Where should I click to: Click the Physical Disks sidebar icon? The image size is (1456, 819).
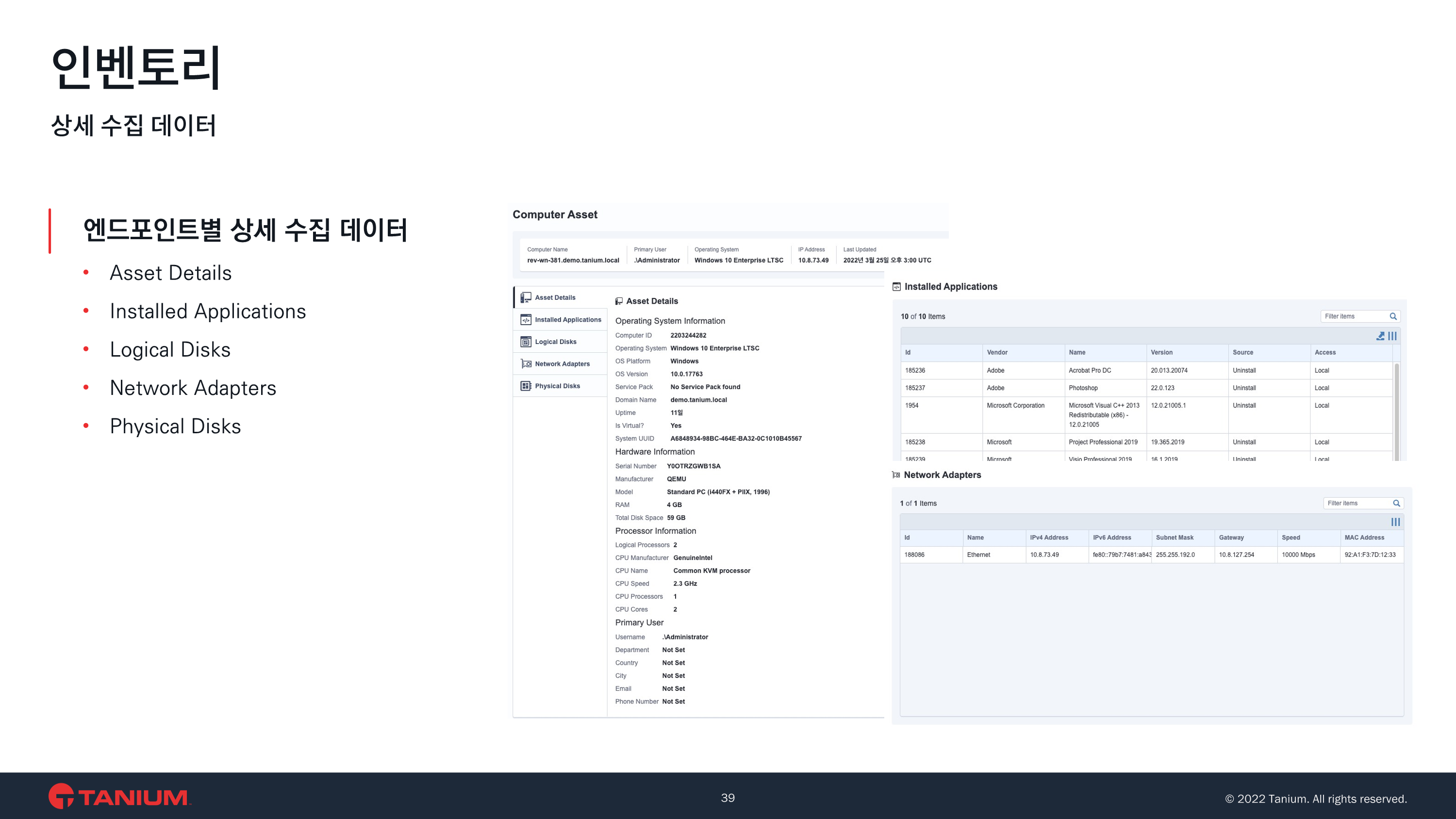click(x=526, y=386)
